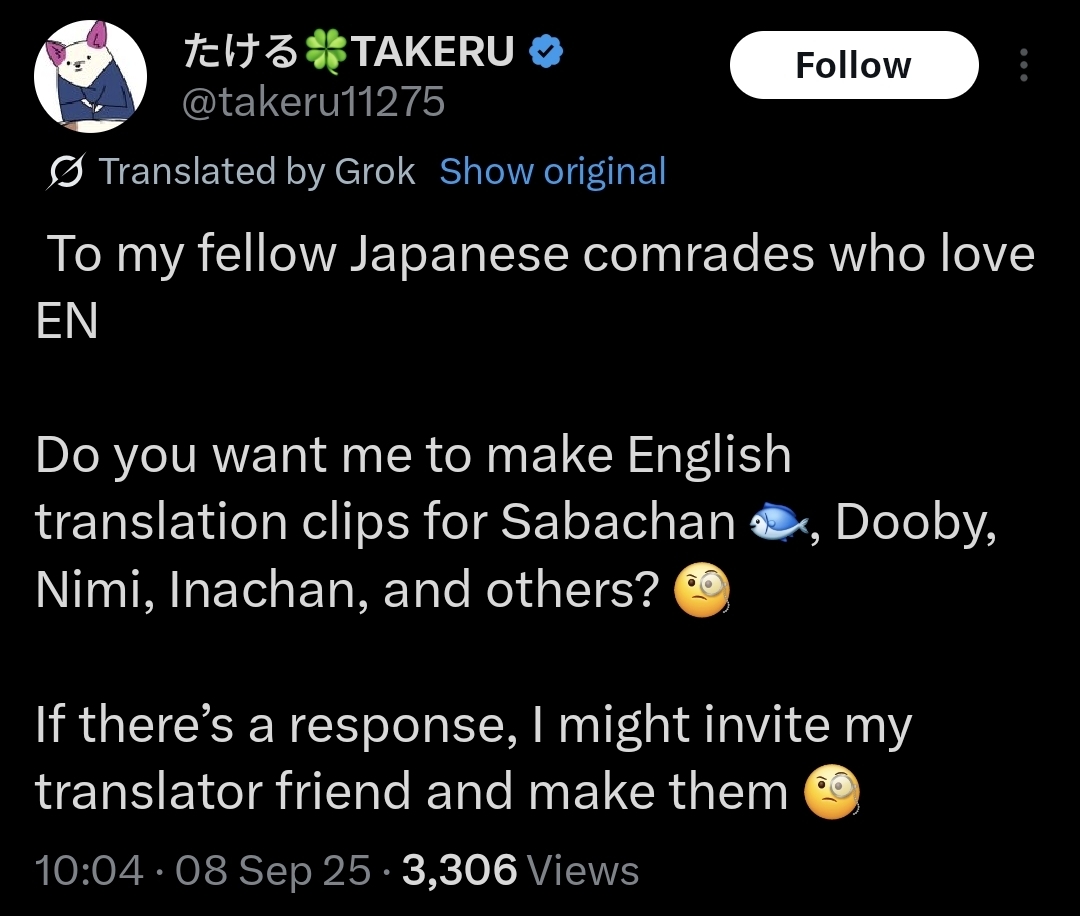Show original untranslated post text
Screen dimensions: 1080x916
click(552, 172)
